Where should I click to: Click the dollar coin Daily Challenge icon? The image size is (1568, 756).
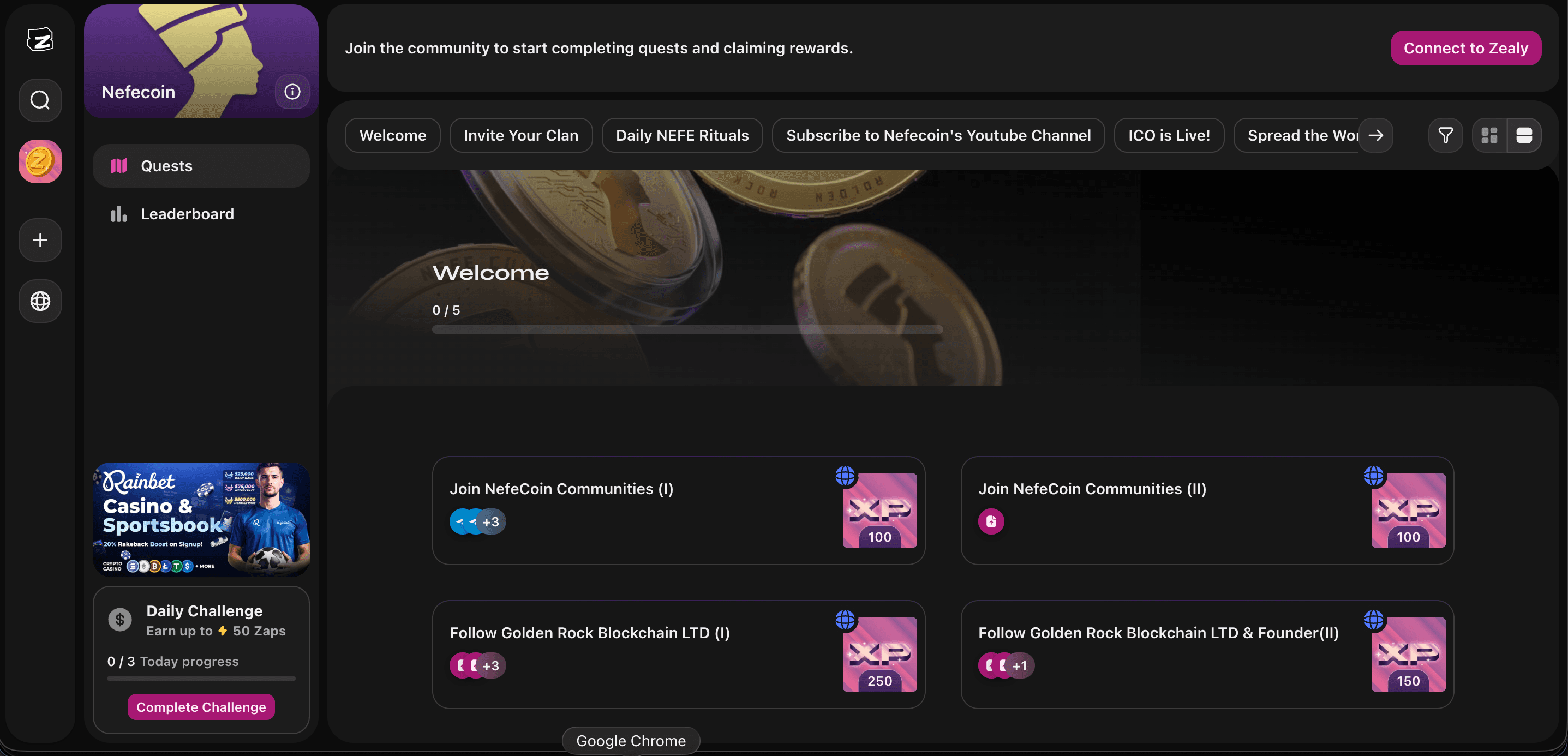(x=120, y=620)
